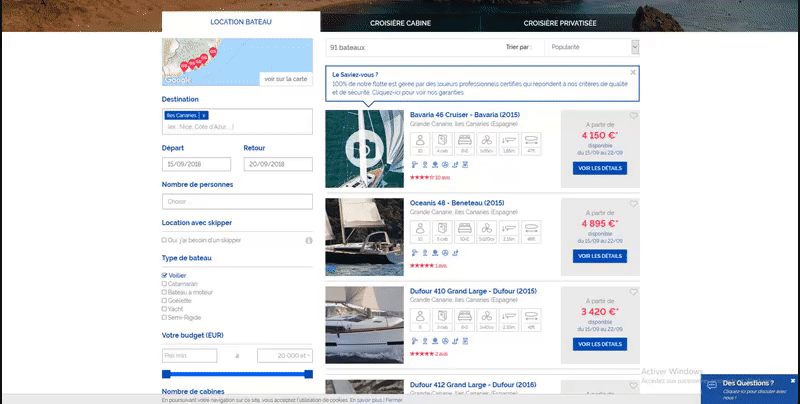The image size is (800, 404).
Task: Open the photo camera overlay on Bavaria 46 image
Action: pos(364,149)
